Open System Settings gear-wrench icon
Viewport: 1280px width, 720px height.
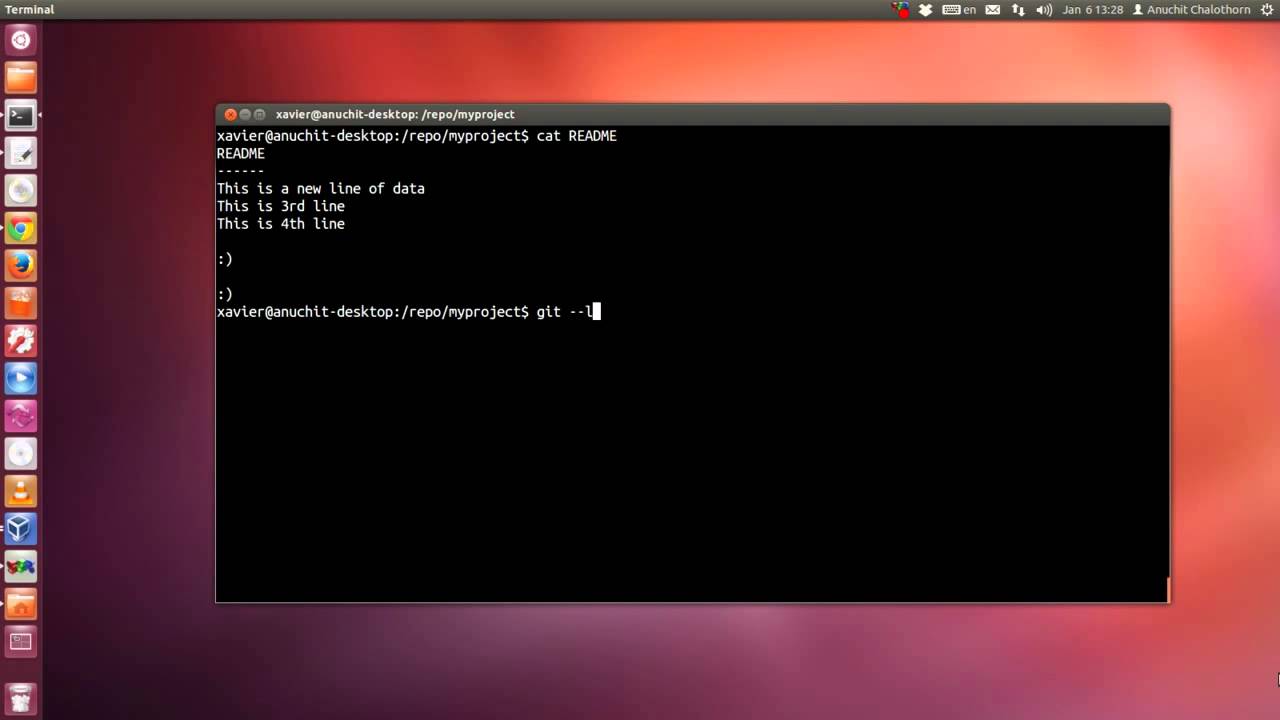(21, 341)
